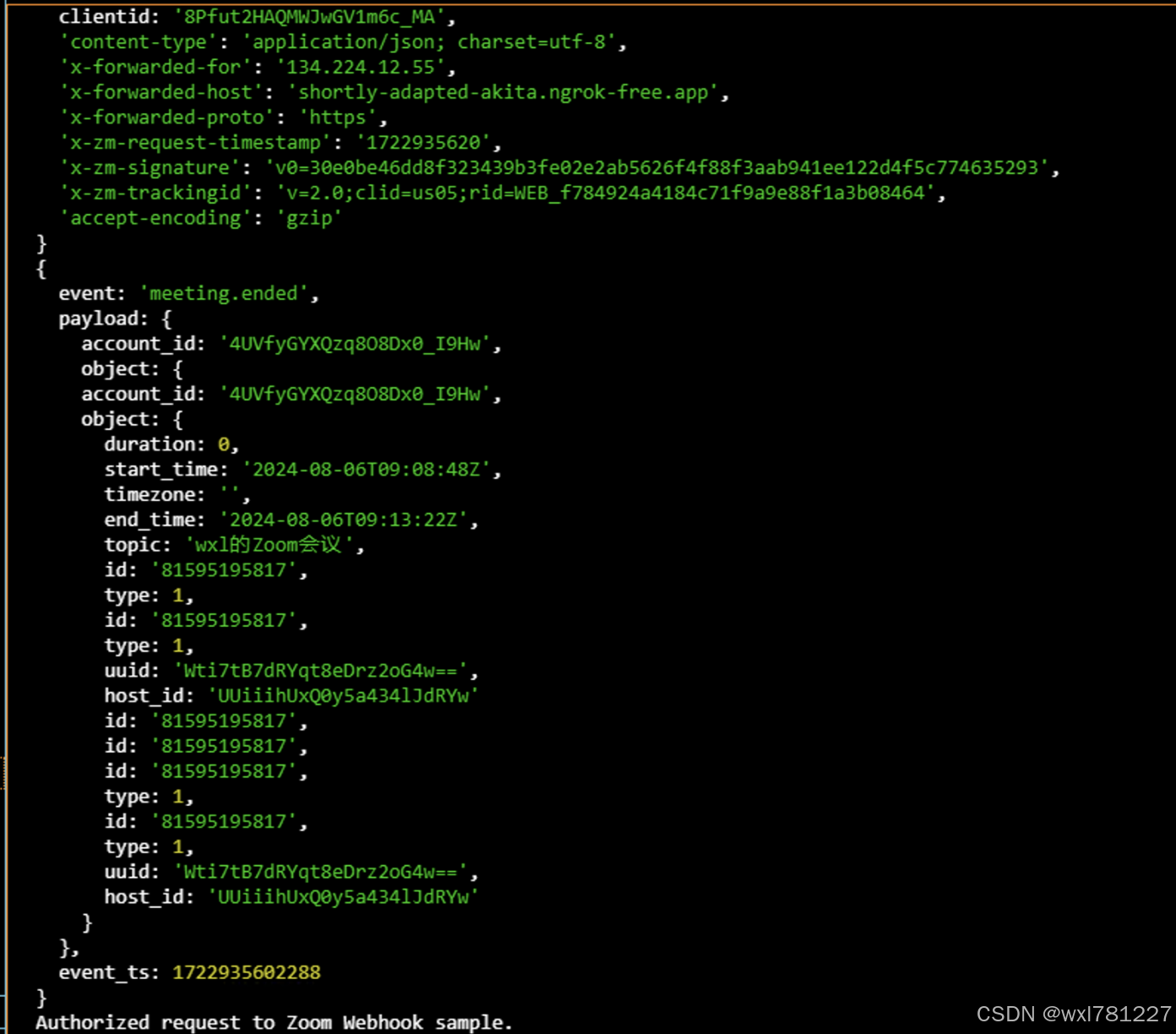
Task: Click the event value 'meeting.ended'
Action: coord(224,294)
